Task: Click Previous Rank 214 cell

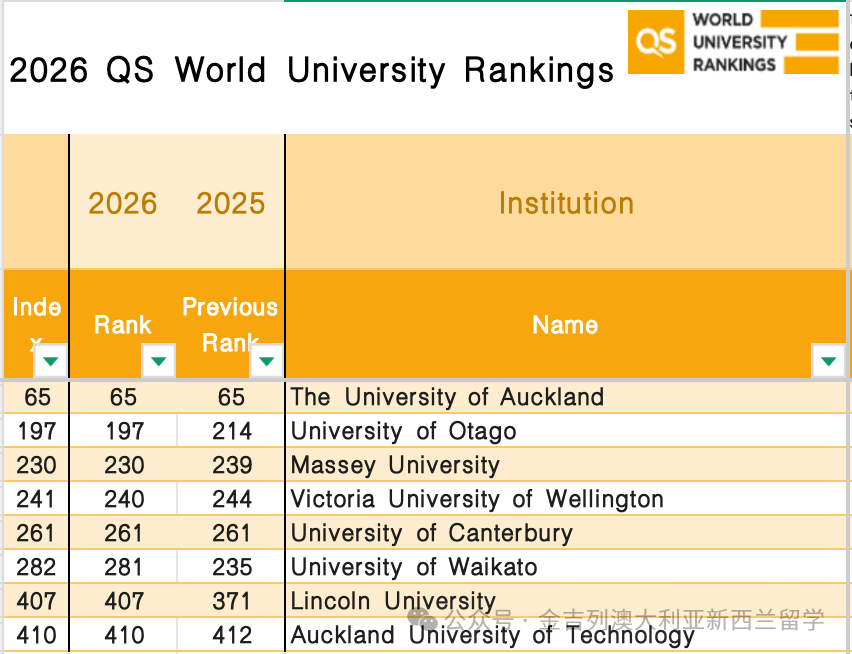Action: [231, 431]
